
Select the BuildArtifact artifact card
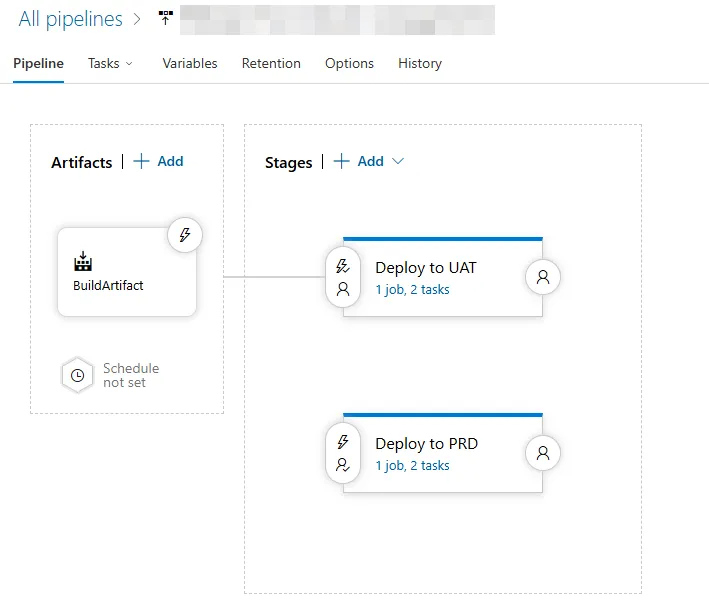tap(127, 272)
